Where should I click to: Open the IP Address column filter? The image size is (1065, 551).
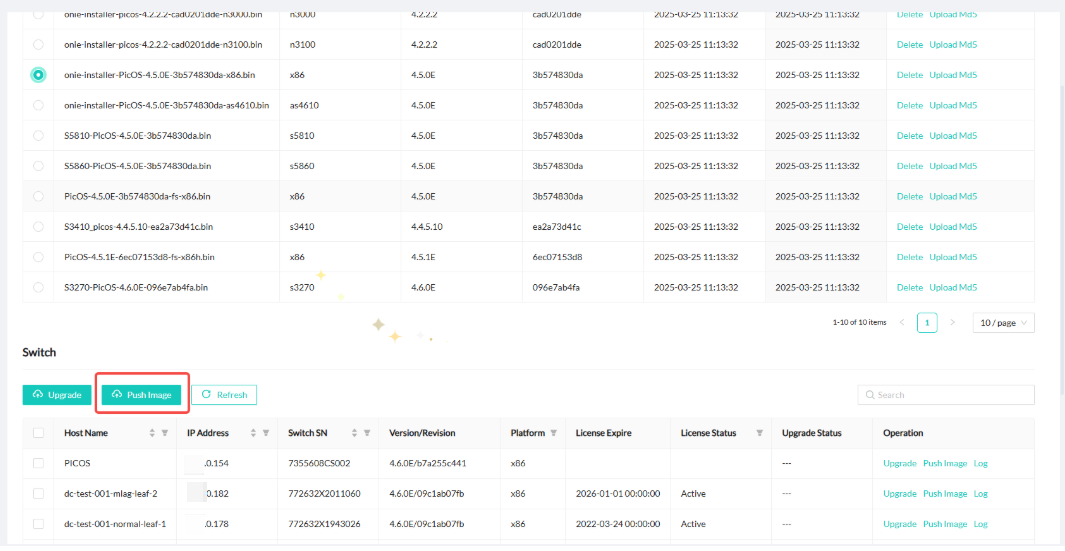265,433
